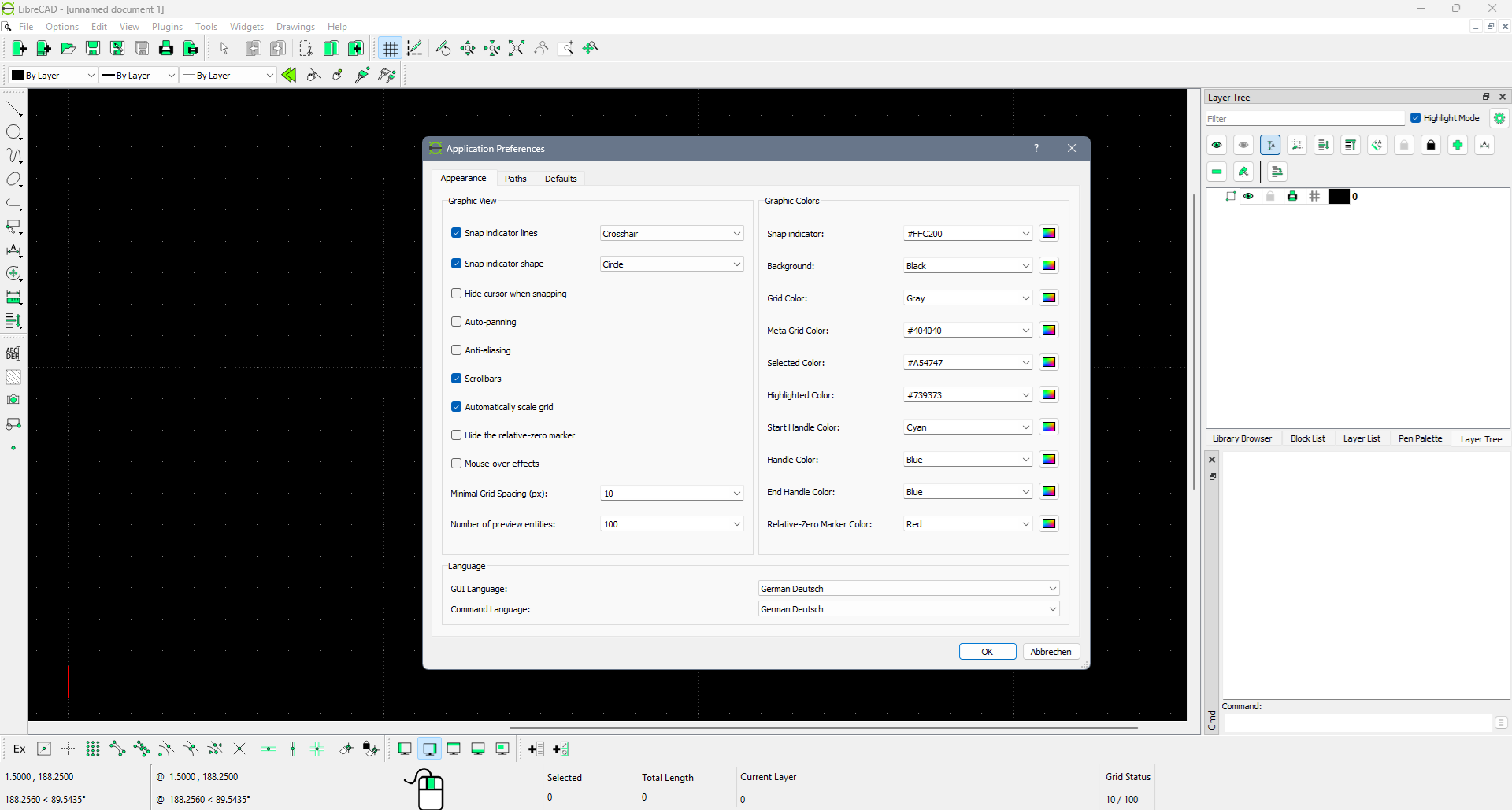Pick the Text tool in the left toolbar
The width and height of the screenshot is (1512, 810).
coord(13,353)
